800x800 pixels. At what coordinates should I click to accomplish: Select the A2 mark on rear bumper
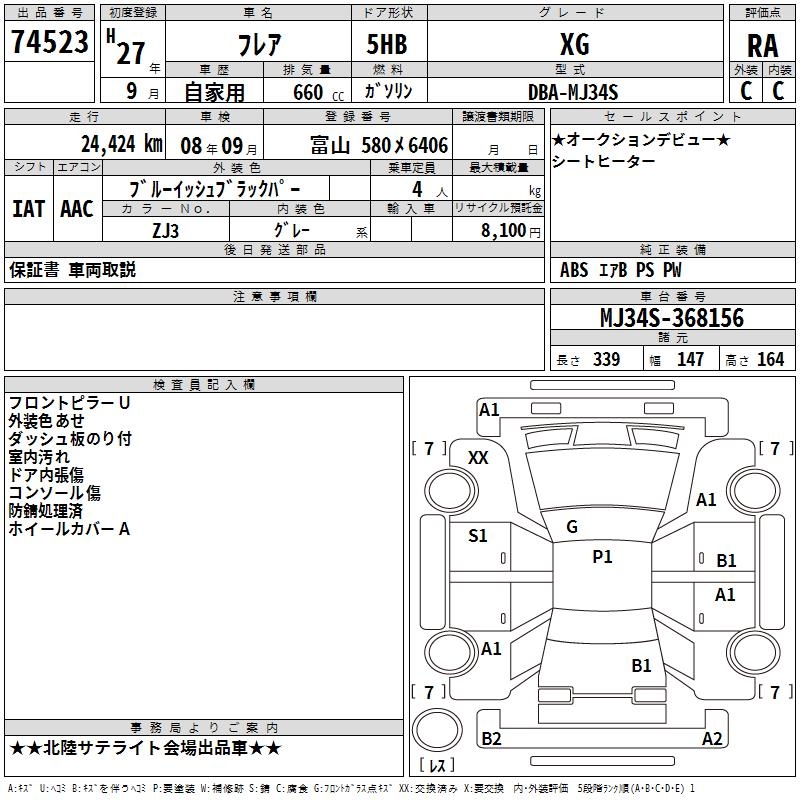(712, 738)
